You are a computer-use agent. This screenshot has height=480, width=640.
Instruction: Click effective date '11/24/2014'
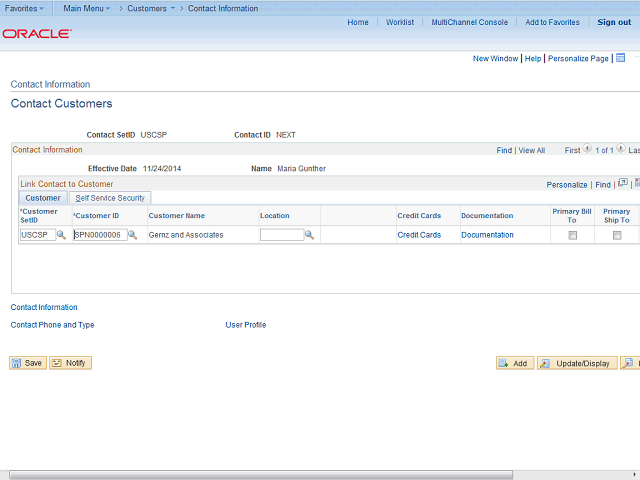point(162,169)
